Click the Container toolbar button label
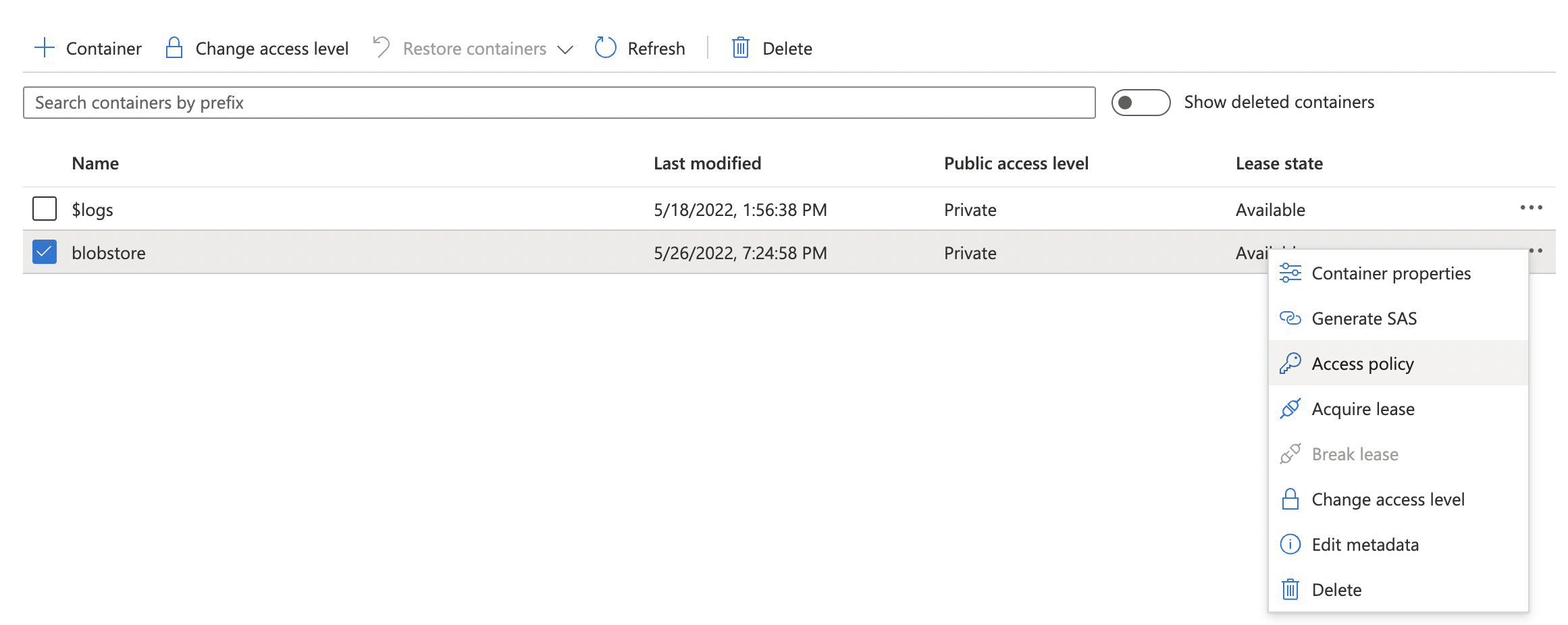1568x625 pixels. click(104, 49)
